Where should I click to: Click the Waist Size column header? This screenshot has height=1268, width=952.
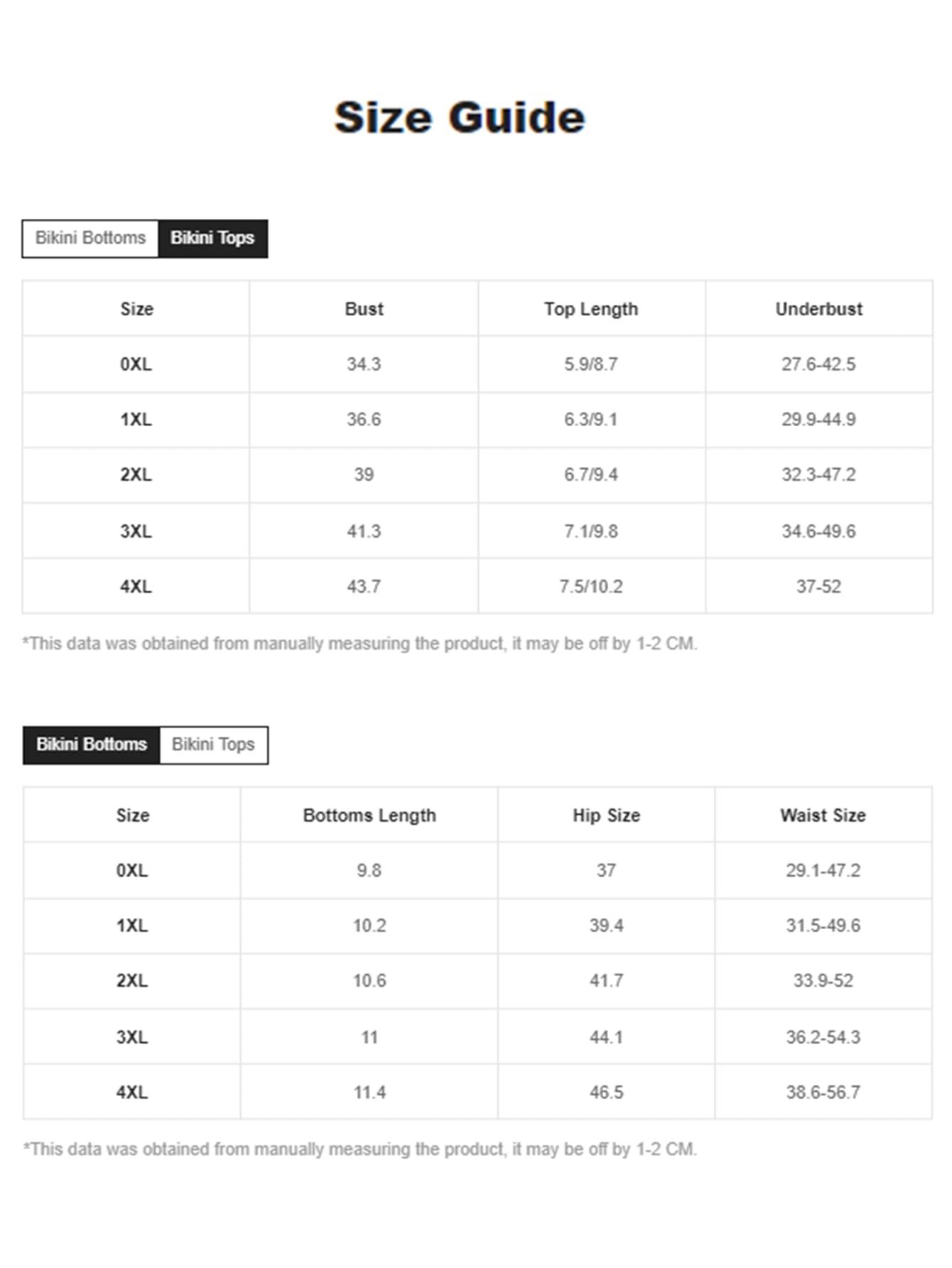(x=823, y=815)
